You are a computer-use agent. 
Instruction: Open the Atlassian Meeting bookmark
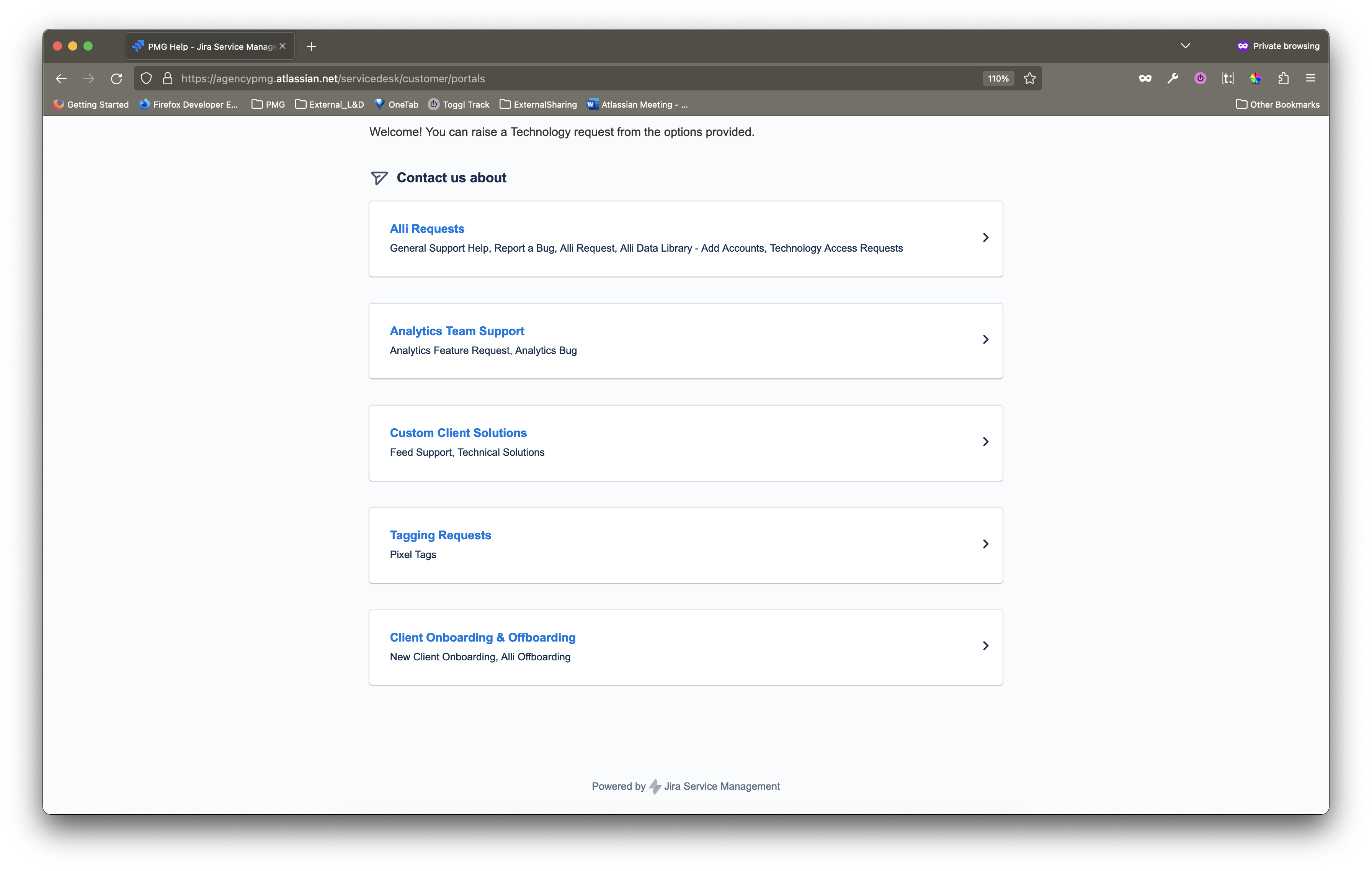637,104
